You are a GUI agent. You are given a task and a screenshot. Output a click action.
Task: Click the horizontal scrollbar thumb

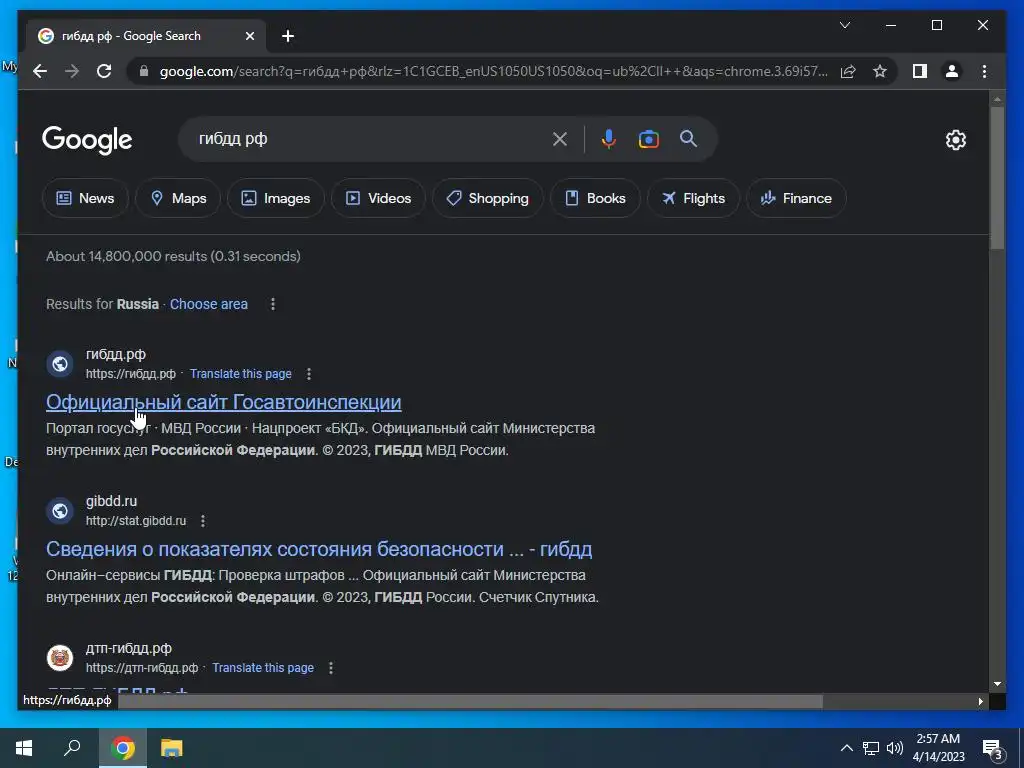tap(470, 701)
